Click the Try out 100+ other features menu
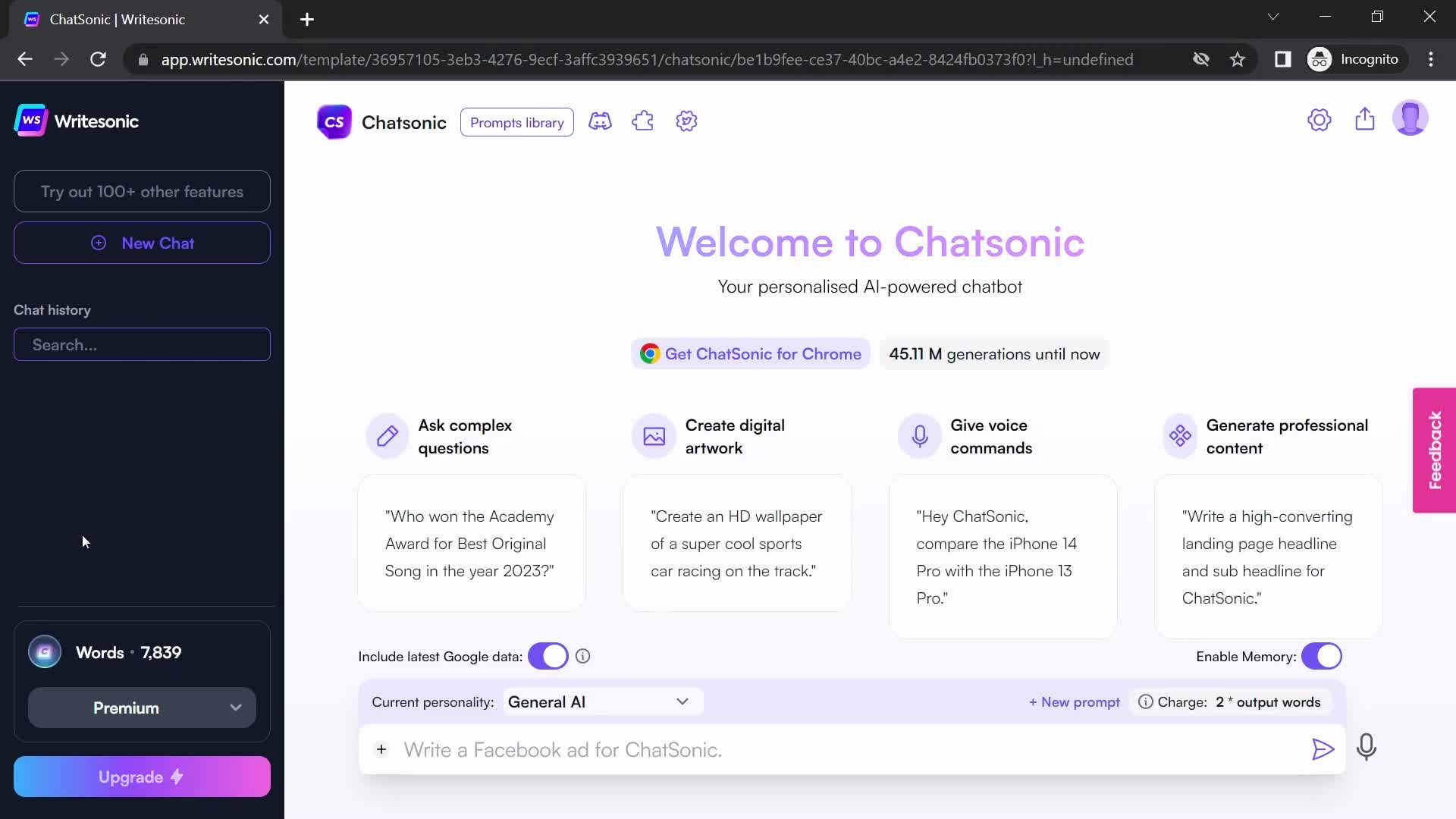The width and height of the screenshot is (1456, 819). point(142,192)
